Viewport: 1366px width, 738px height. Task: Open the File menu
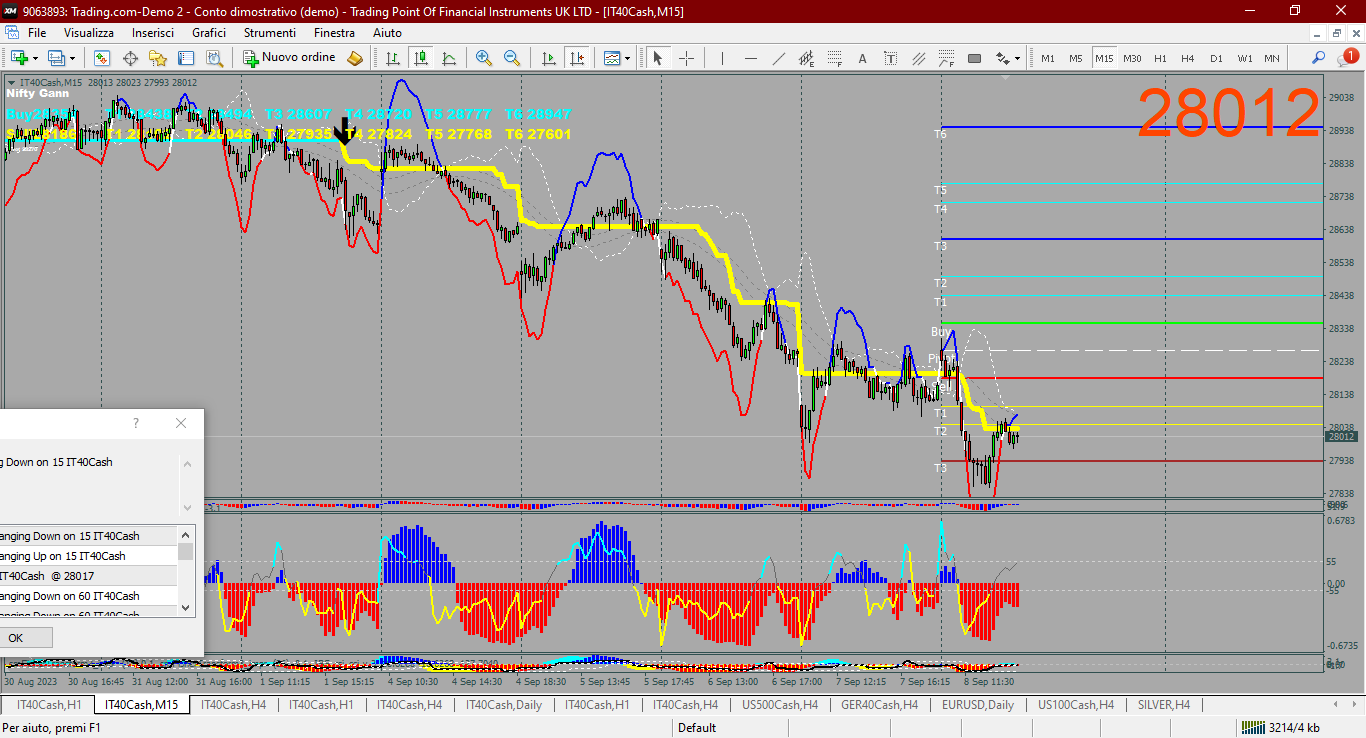[x=37, y=33]
